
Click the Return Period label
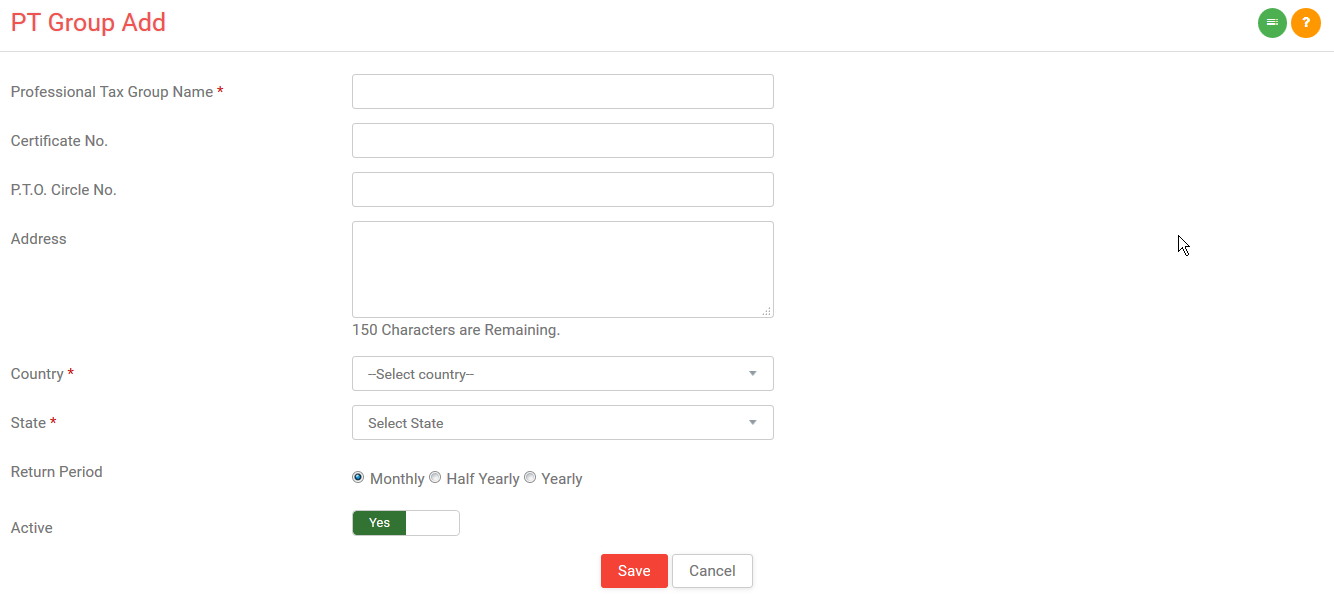(57, 472)
